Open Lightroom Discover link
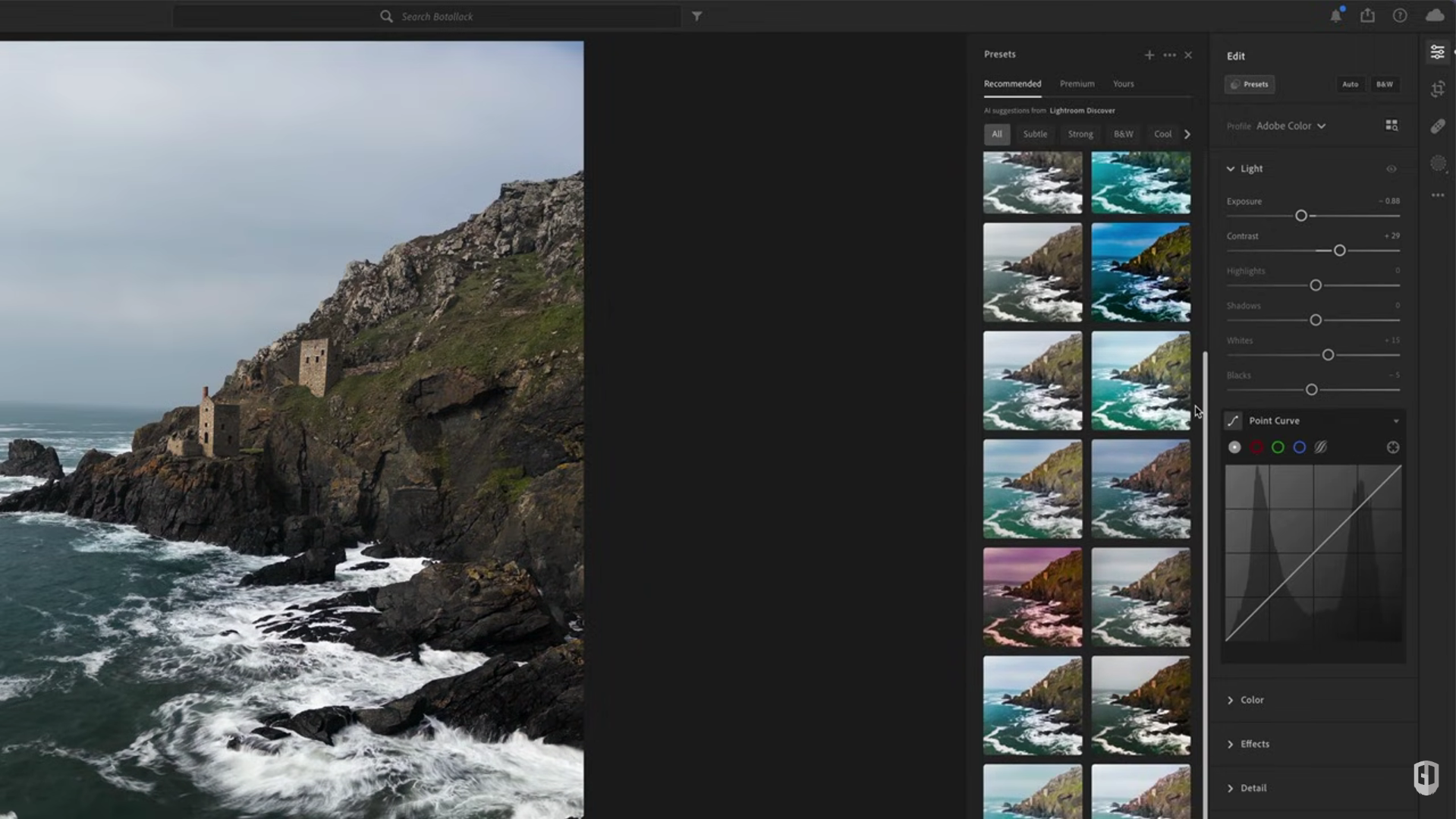 pyautogui.click(x=1082, y=111)
